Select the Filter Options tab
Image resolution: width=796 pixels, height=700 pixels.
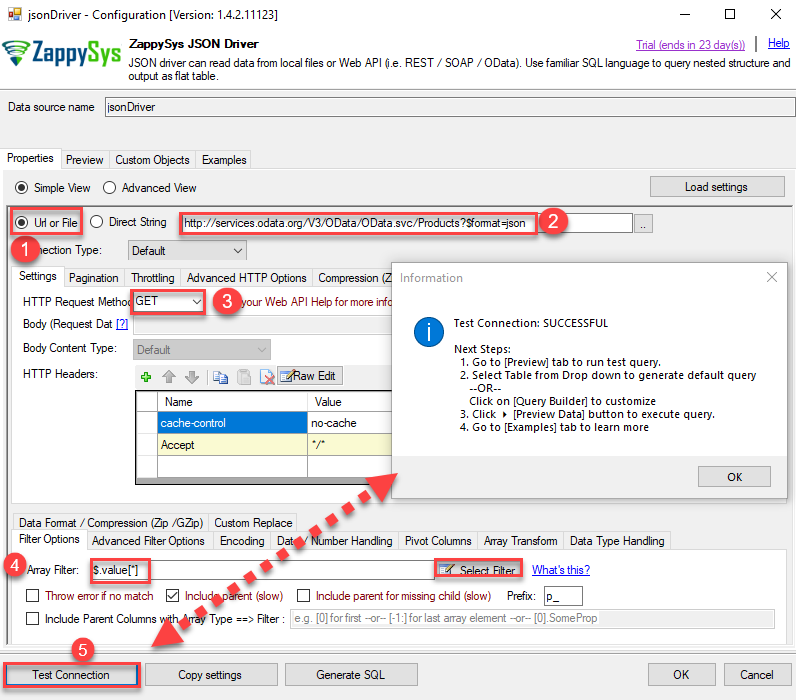pos(49,539)
